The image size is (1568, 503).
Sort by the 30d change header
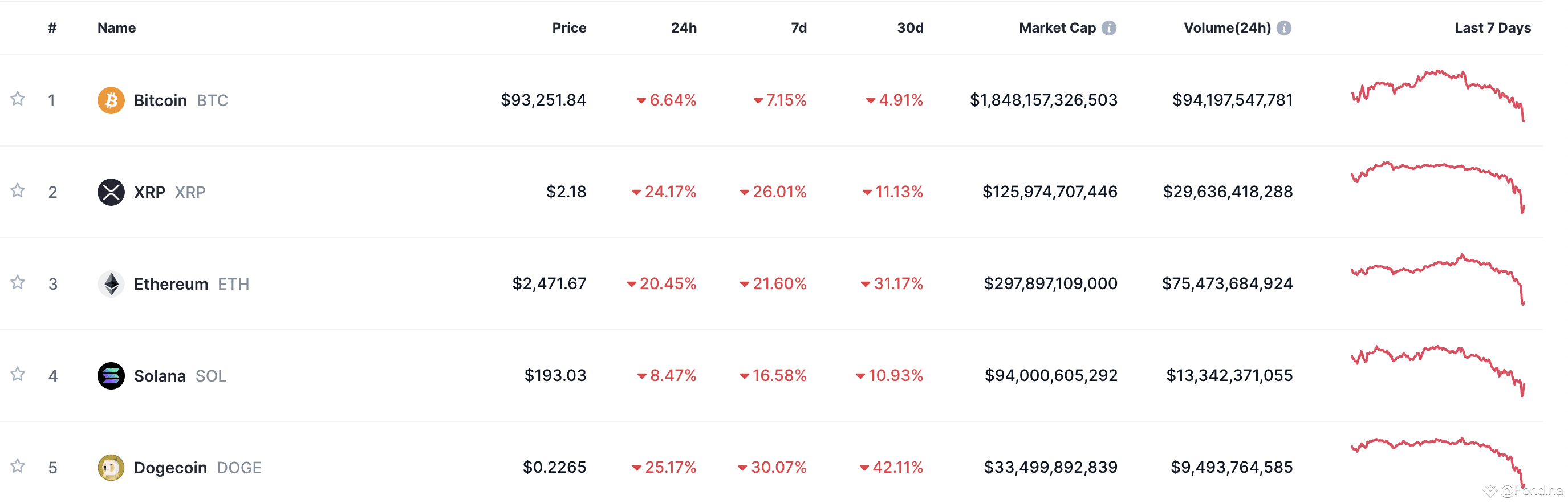pyautogui.click(x=910, y=28)
